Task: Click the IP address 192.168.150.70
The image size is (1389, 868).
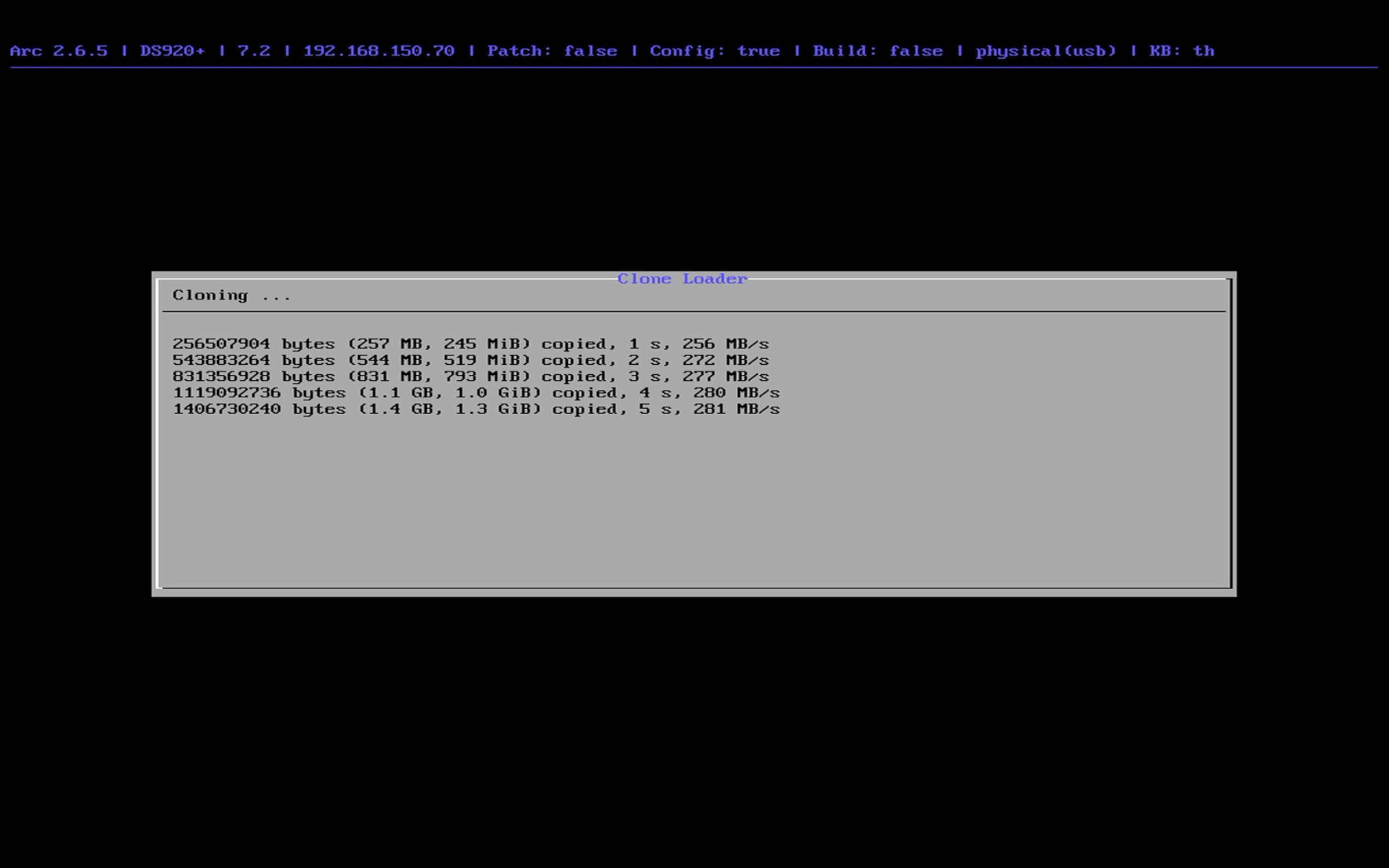Action: pyautogui.click(x=379, y=51)
